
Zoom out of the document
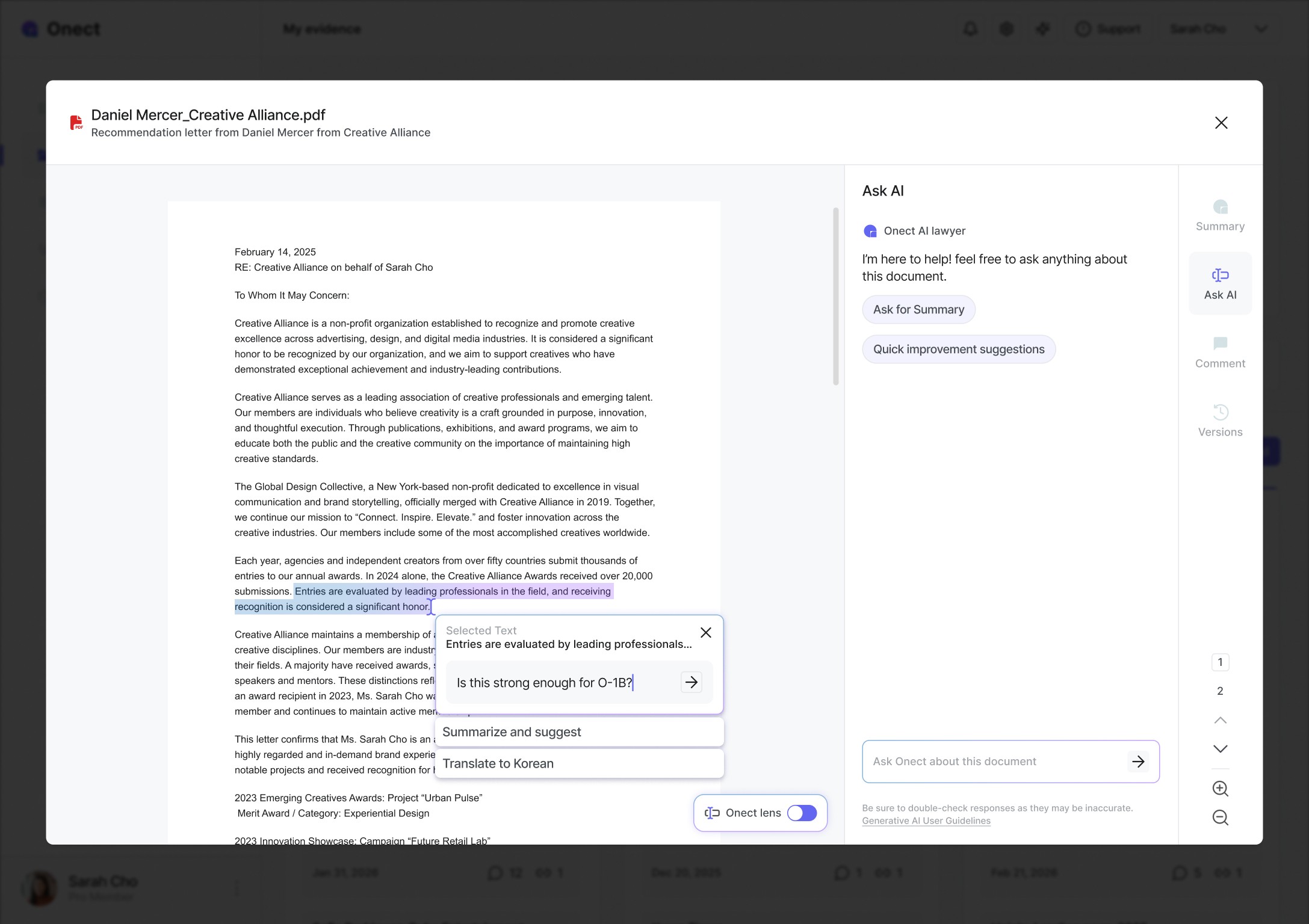[1220, 818]
